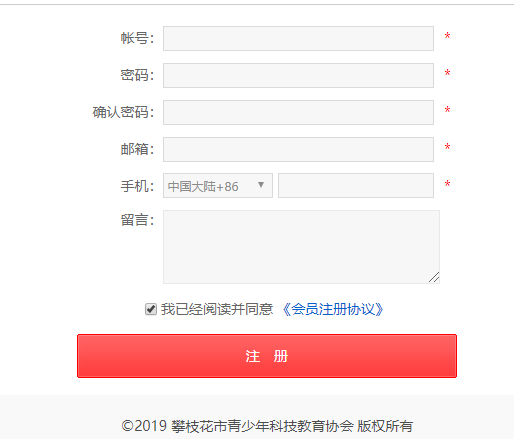Click the 邮箱 email input field
Image resolution: width=514 pixels, height=439 pixels.
tap(298, 149)
